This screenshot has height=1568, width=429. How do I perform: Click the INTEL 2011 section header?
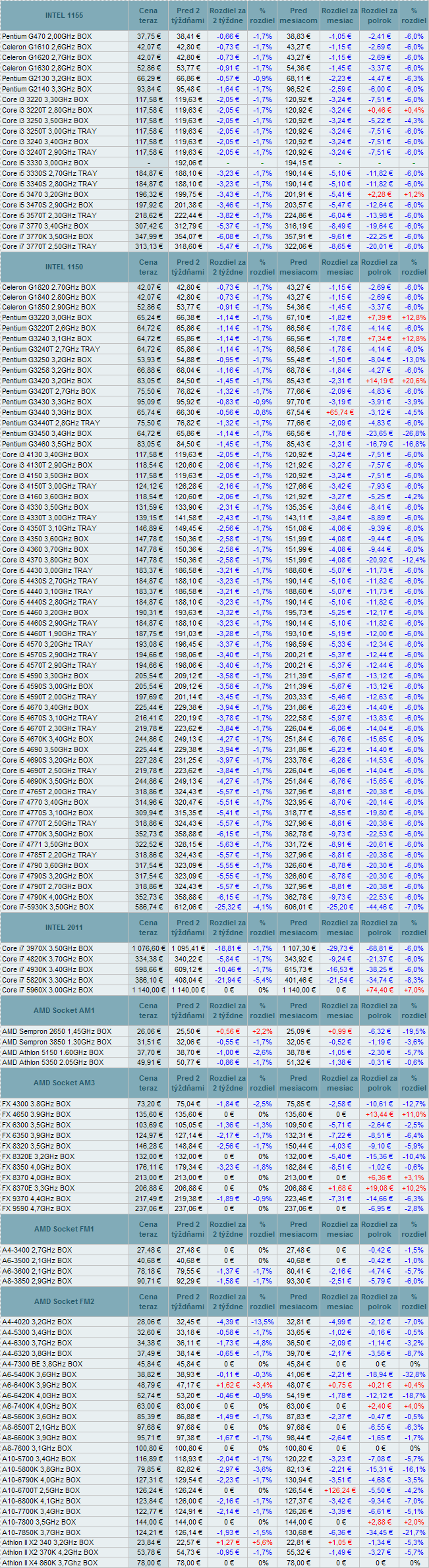click(x=64, y=927)
